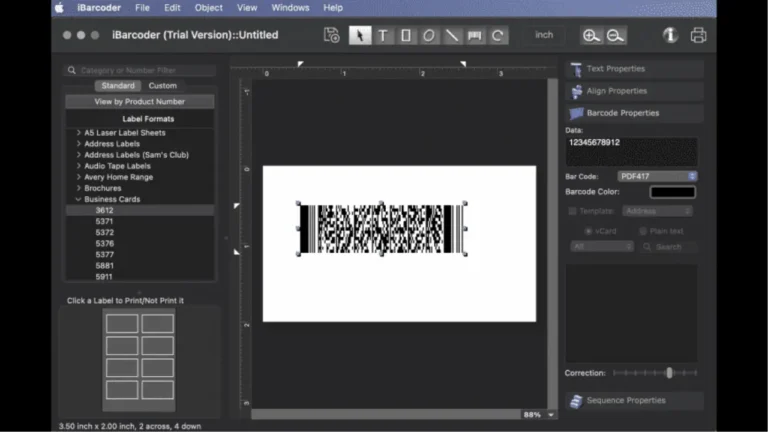Switch to the Custom tab
The image size is (768, 432).
[x=163, y=85]
